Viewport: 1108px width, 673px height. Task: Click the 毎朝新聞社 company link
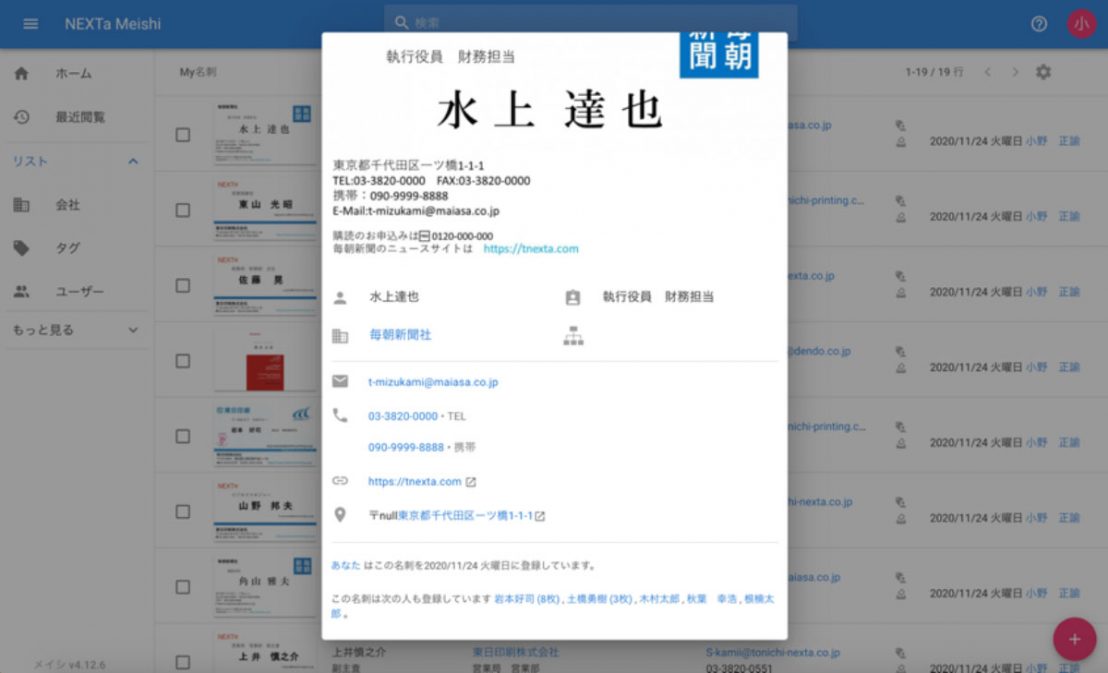click(x=400, y=335)
